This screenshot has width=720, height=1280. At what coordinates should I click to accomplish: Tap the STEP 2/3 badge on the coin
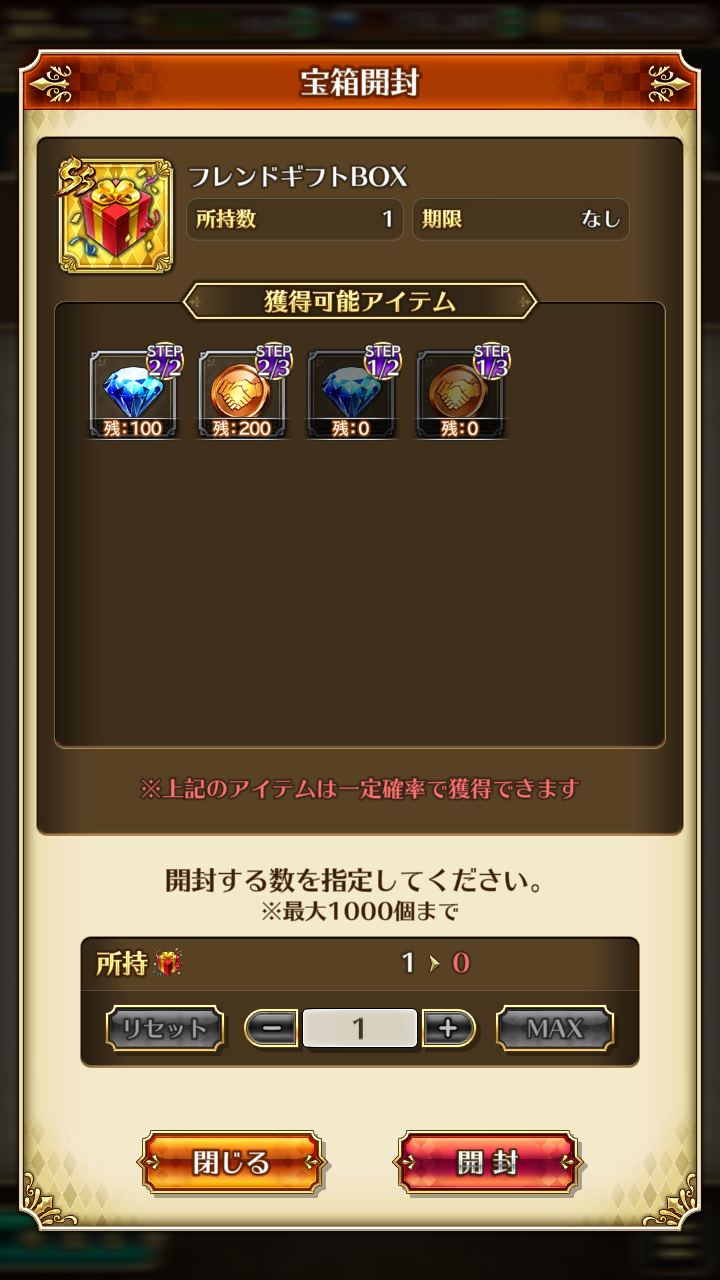273,362
